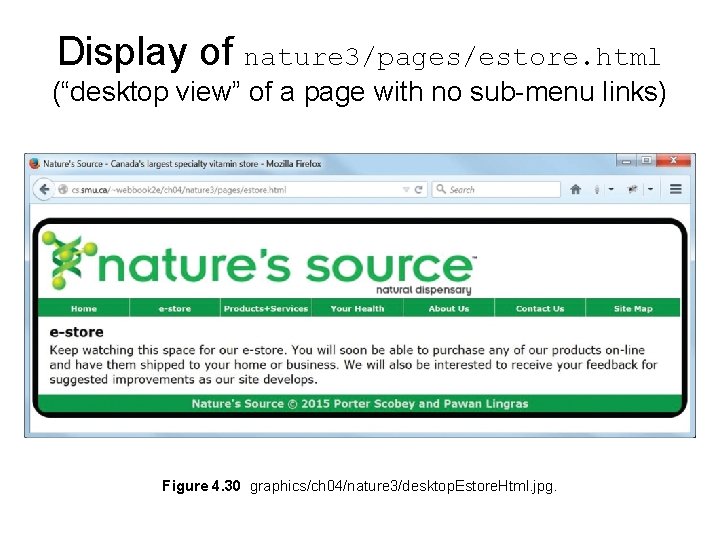
Task: Open the Contact Us menu item
Action: coord(540,309)
